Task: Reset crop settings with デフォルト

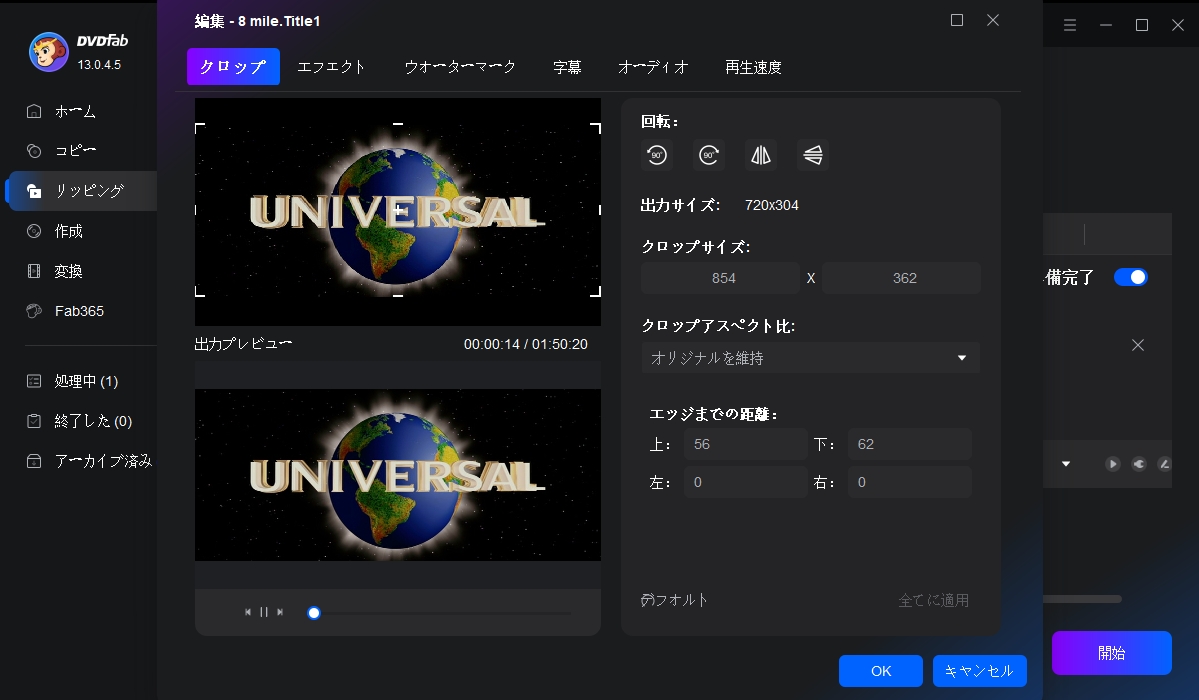Action: (674, 600)
